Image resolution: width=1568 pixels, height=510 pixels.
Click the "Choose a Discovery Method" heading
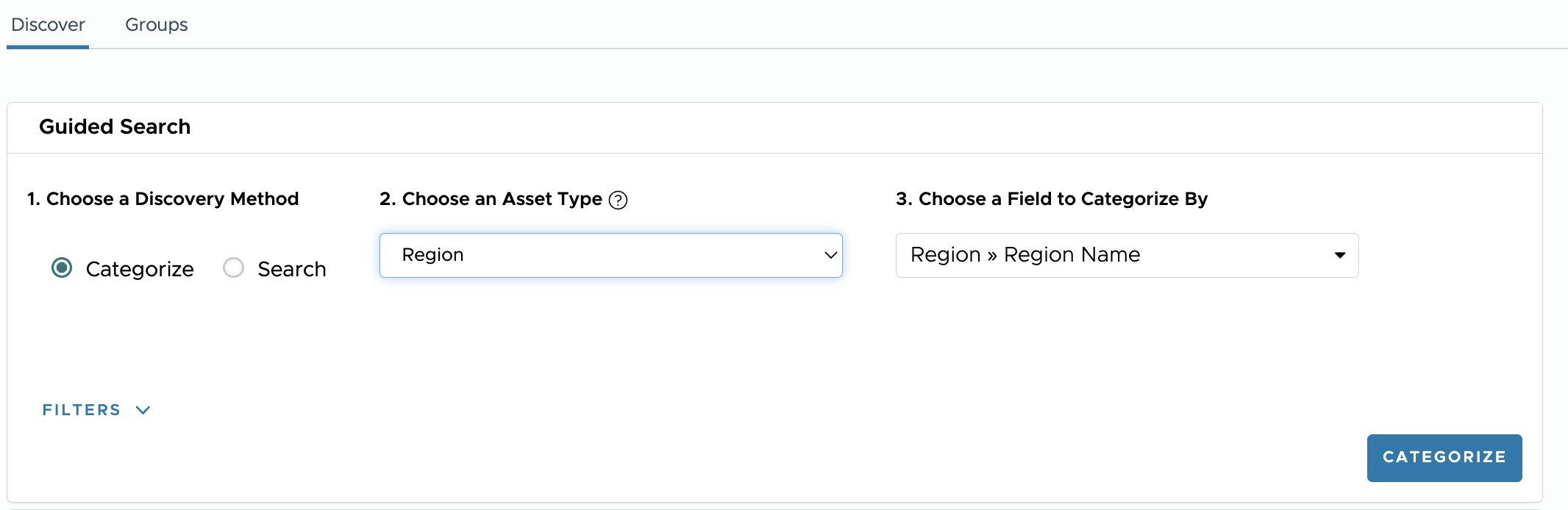pos(163,199)
